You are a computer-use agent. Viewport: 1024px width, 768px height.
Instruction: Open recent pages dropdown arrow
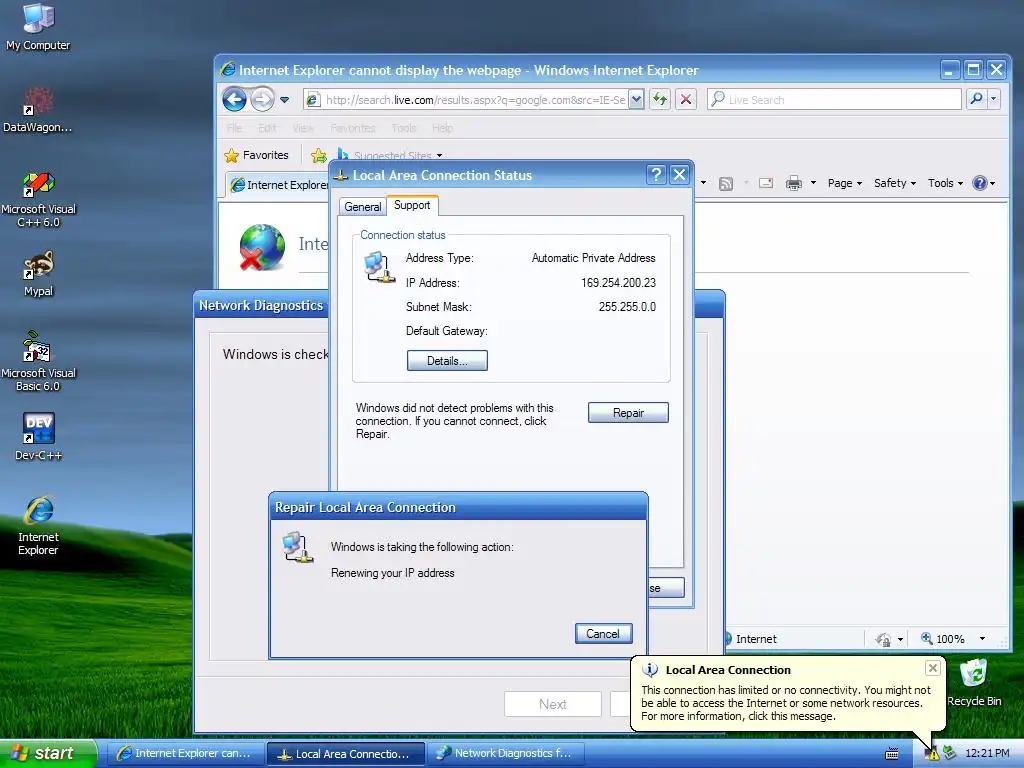pos(285,100)
